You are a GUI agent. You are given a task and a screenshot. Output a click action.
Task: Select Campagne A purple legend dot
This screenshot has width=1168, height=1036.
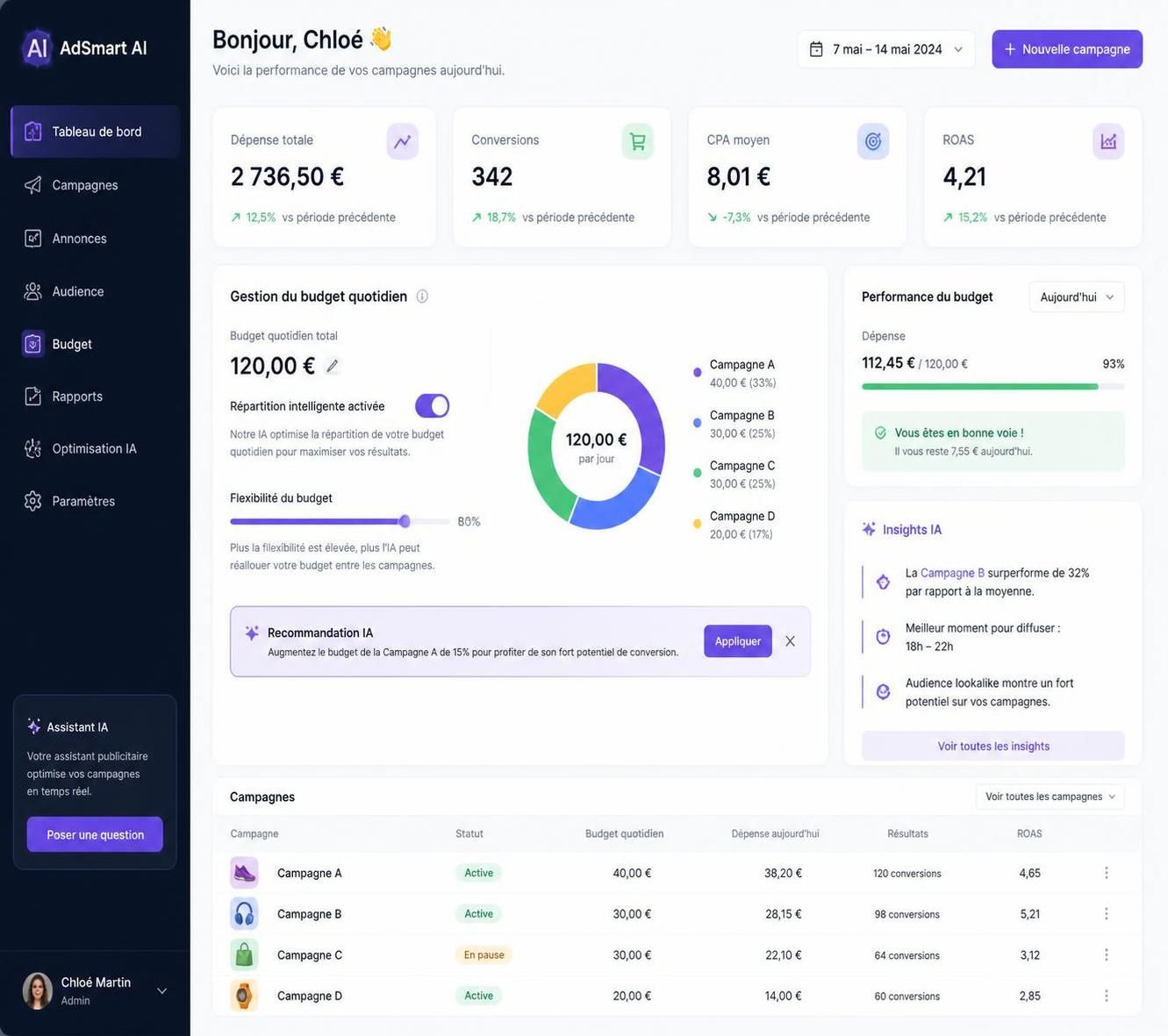click(698, 372)
